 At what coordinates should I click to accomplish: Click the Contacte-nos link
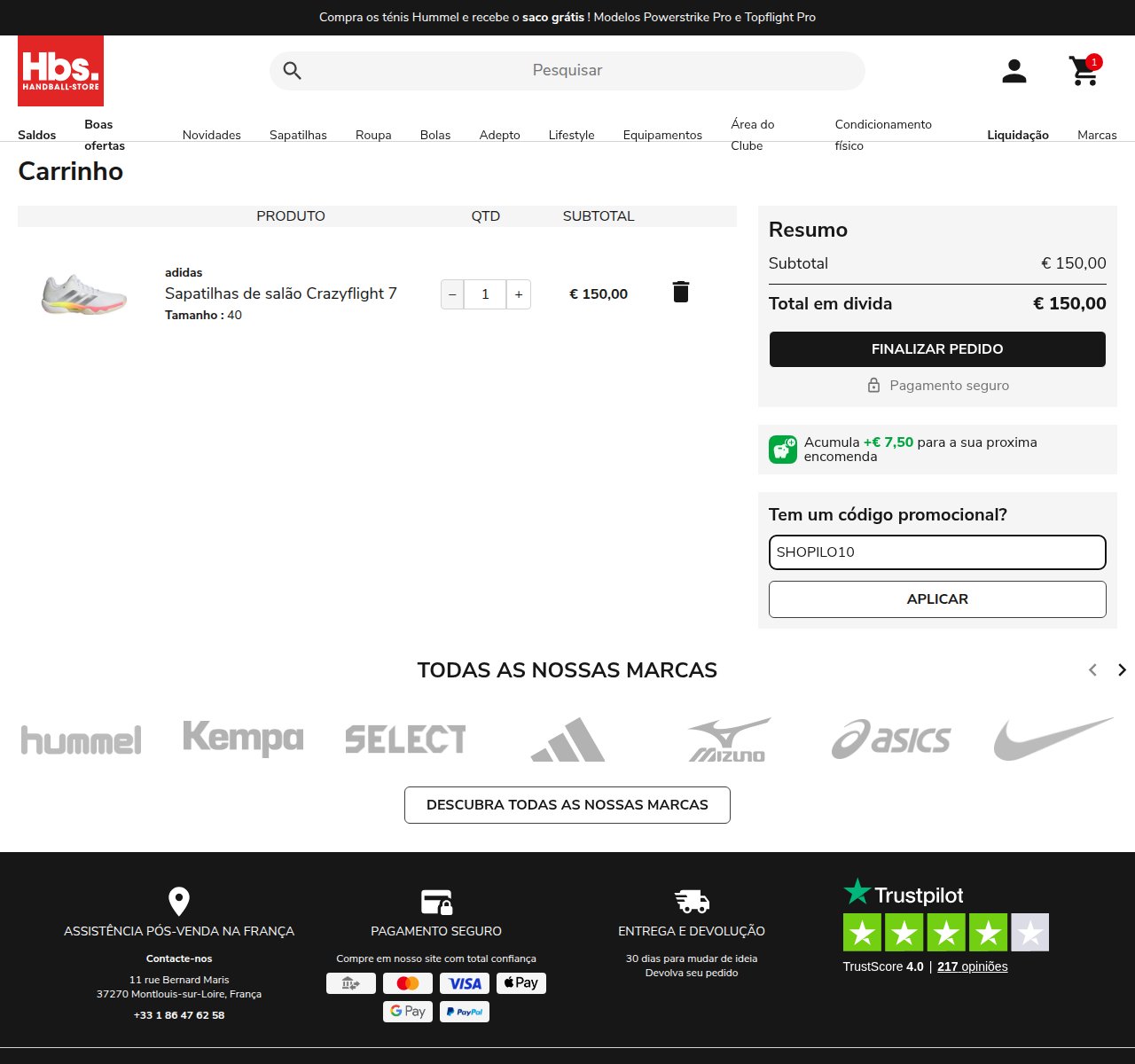pyautogui.click(x=179, y=958)
